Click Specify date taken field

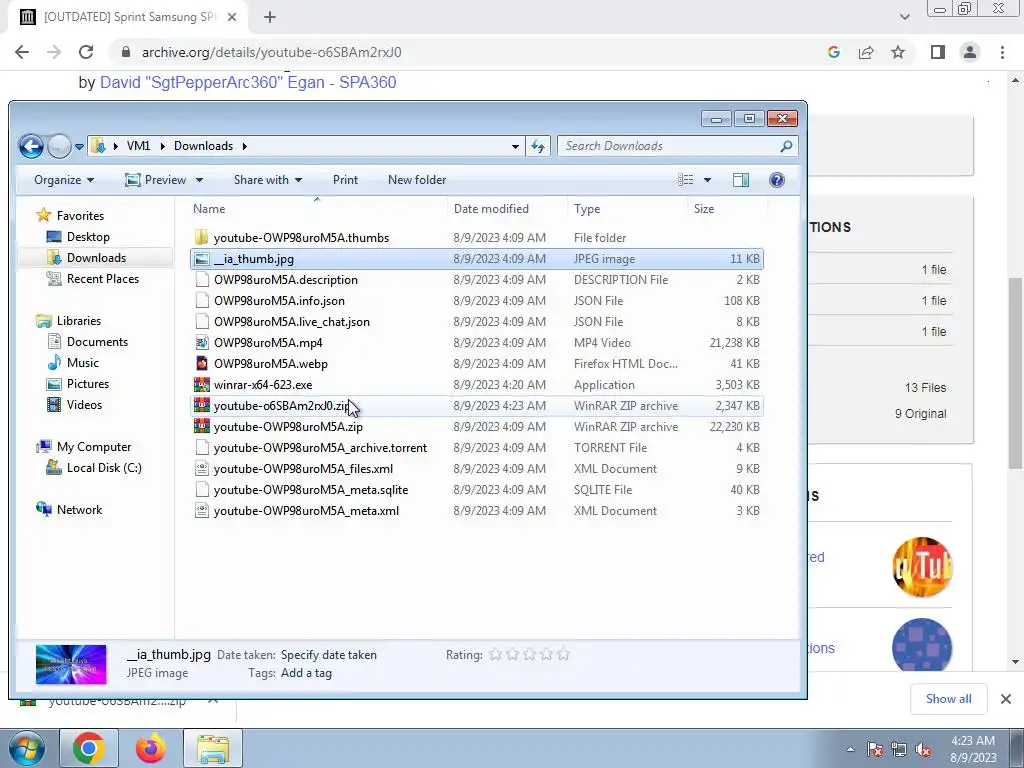328,654
